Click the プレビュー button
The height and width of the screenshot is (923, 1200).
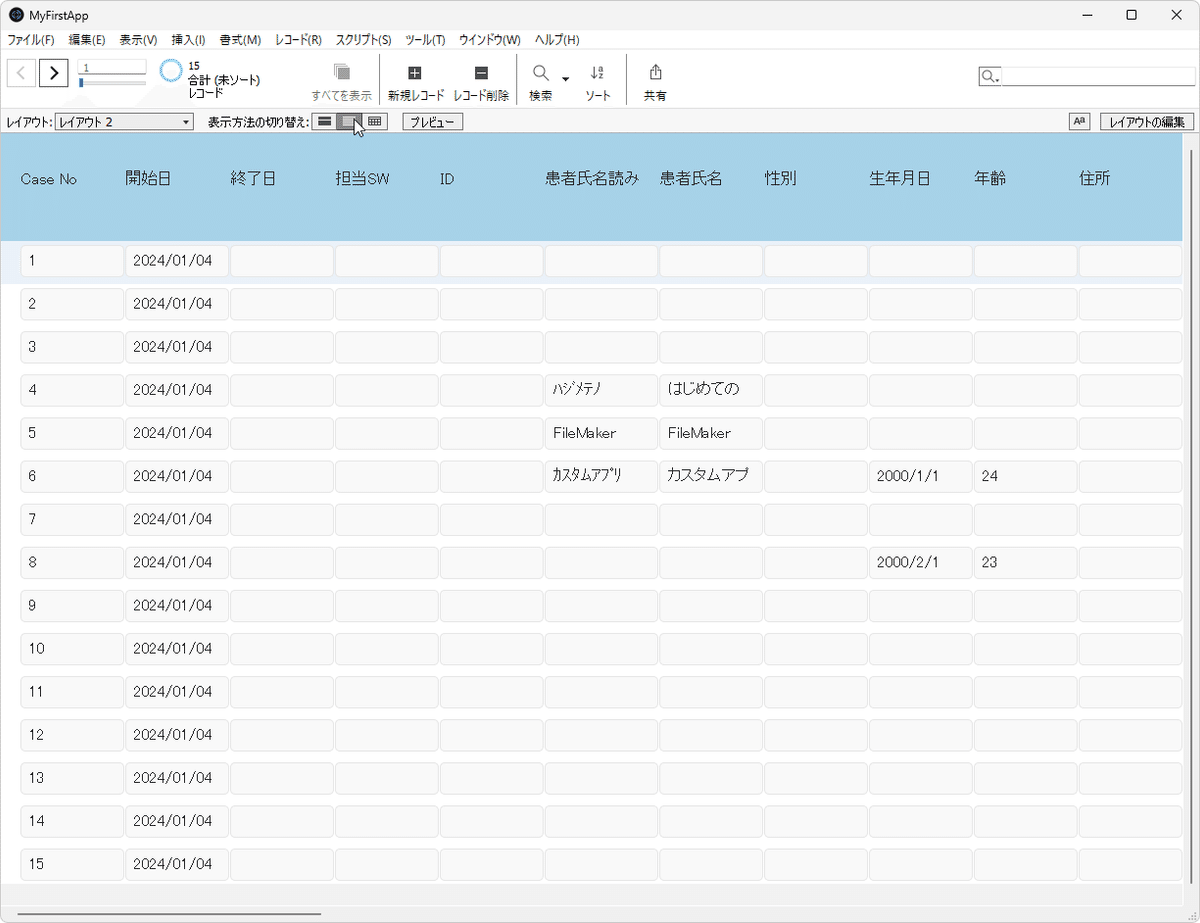point(433,122)
